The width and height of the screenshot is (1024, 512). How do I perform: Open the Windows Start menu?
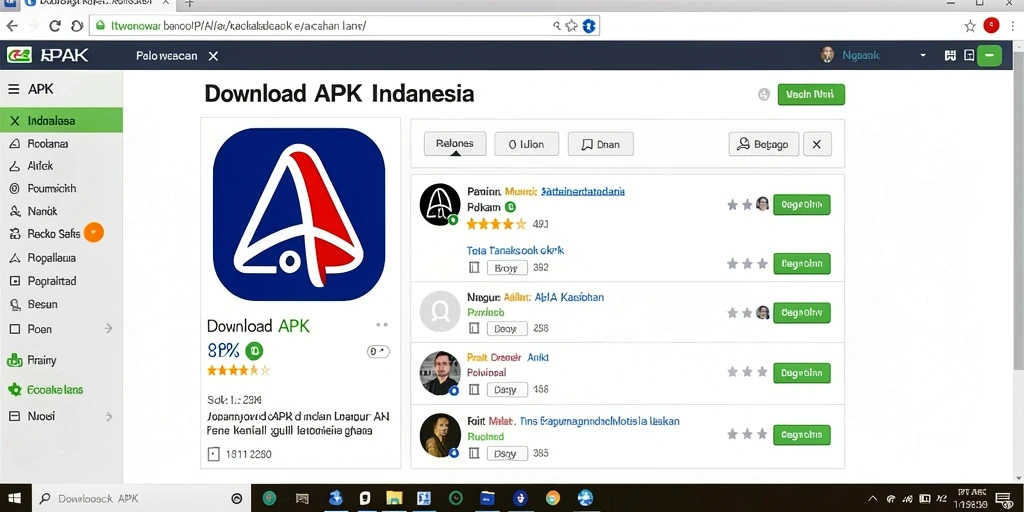tap(13, 498)
